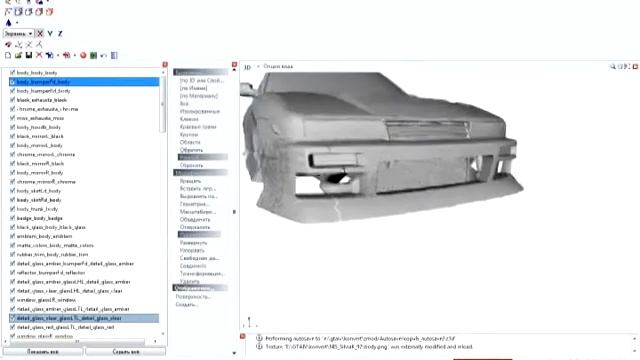Open the dropdown arrow beside the droplet icon

(x=17, y=23)
